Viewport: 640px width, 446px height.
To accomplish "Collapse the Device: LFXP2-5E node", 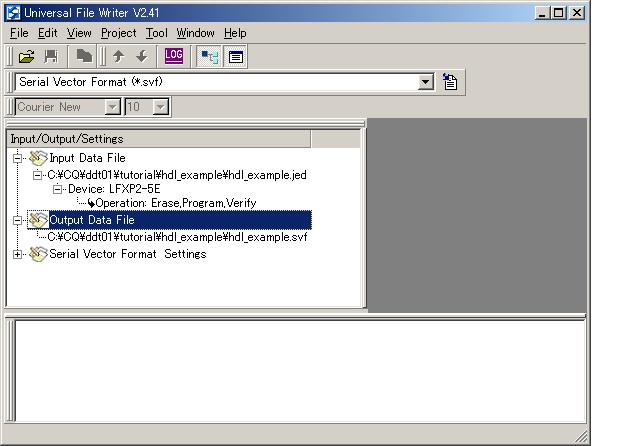I will point(58,189).
